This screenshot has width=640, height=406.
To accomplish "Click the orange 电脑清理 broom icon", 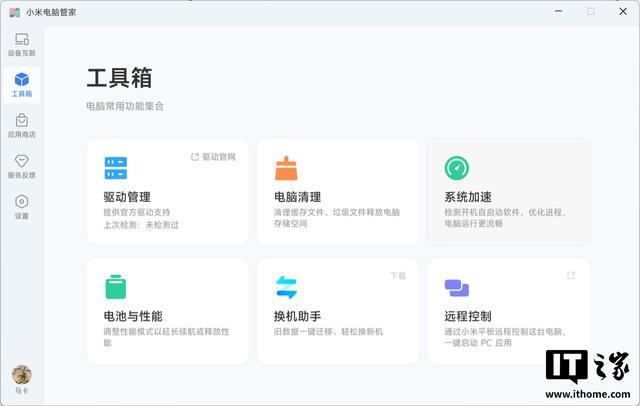I will point(286,168).
